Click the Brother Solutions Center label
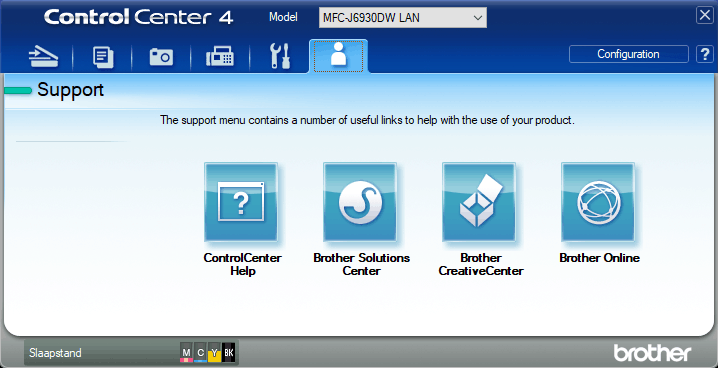The height and width of the screenshot is (368, 718). (361, 264)
